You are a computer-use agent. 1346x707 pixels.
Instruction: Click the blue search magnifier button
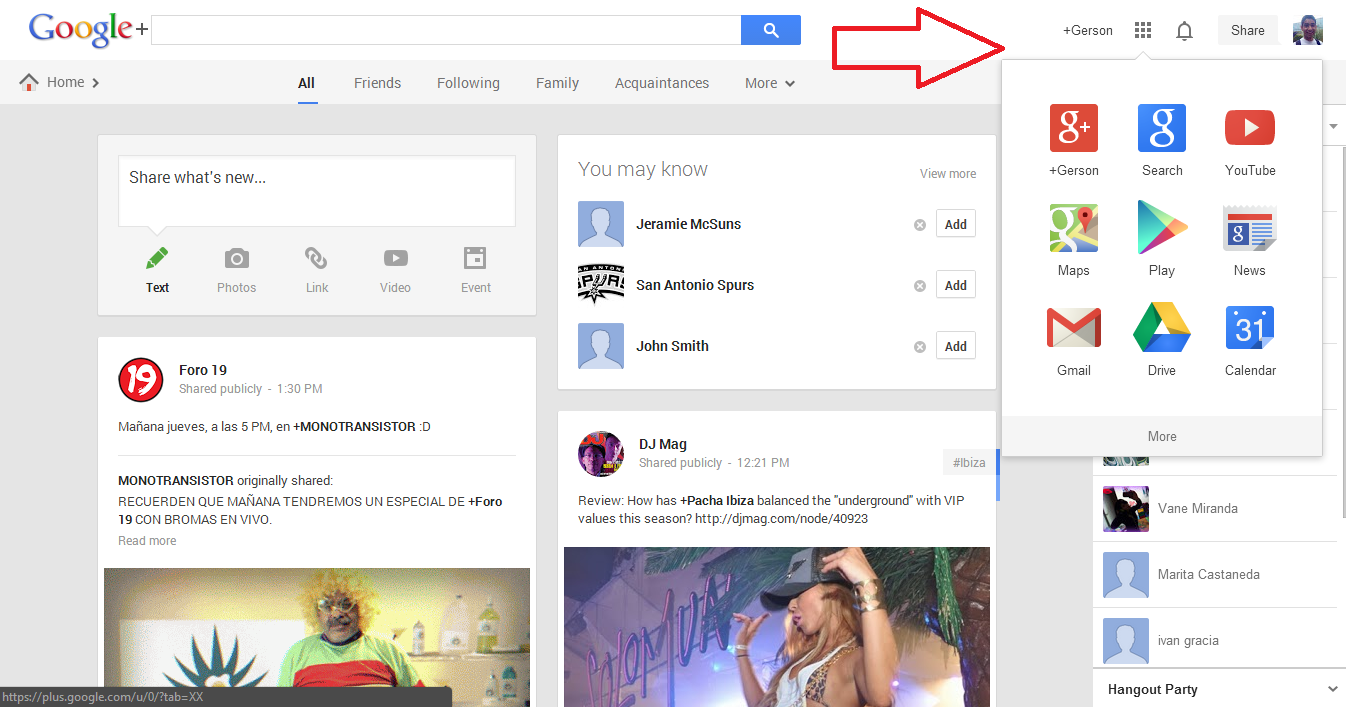[771, 30]
